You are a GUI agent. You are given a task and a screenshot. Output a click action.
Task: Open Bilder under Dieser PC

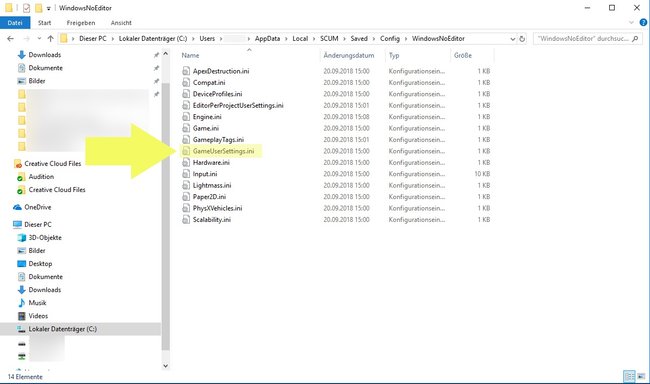tap(36, 250)
